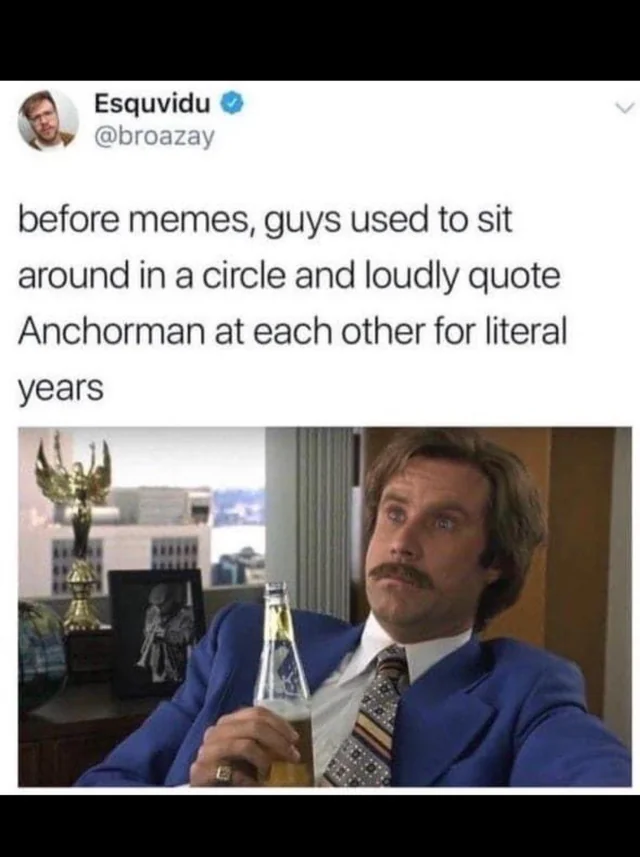
Task: Click the word "years" in the tweet
Action: 61,390
